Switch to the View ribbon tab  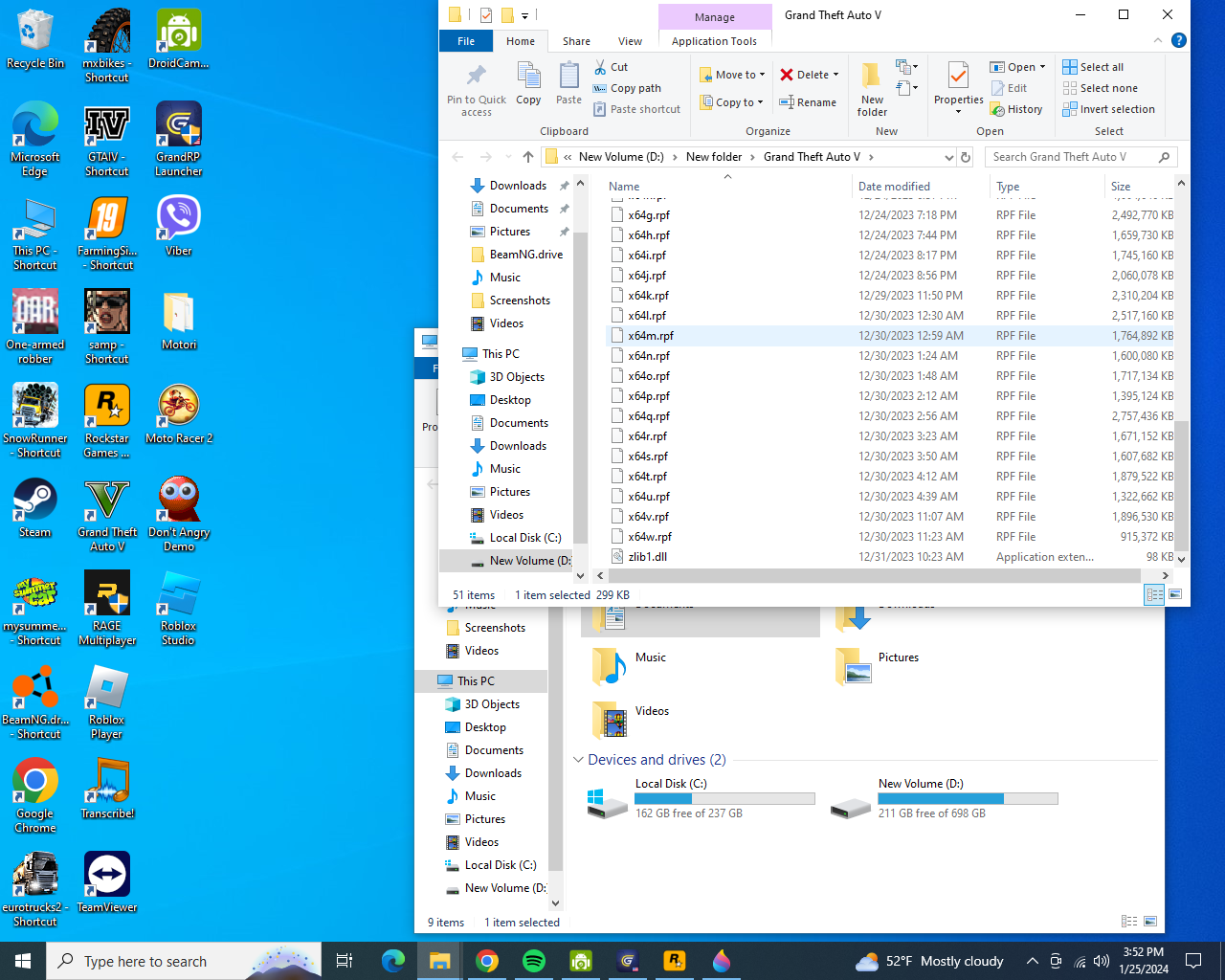click(630, 41)
